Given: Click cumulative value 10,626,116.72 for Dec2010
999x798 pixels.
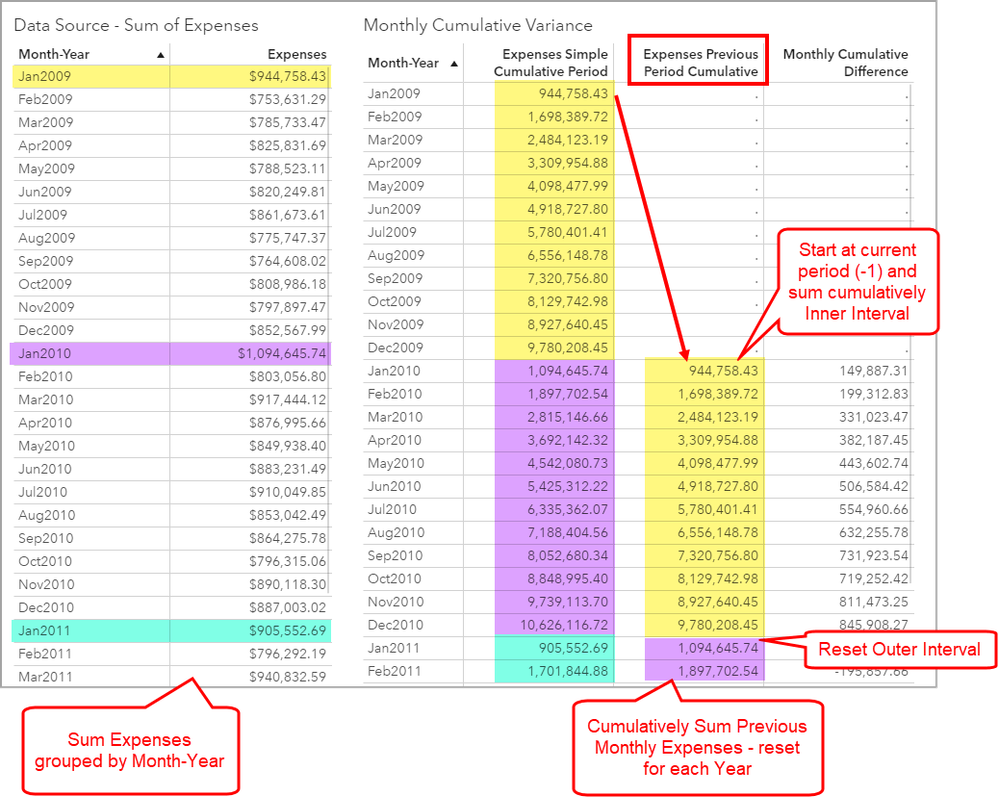Looking at the screenshot, I should [564, 625].
